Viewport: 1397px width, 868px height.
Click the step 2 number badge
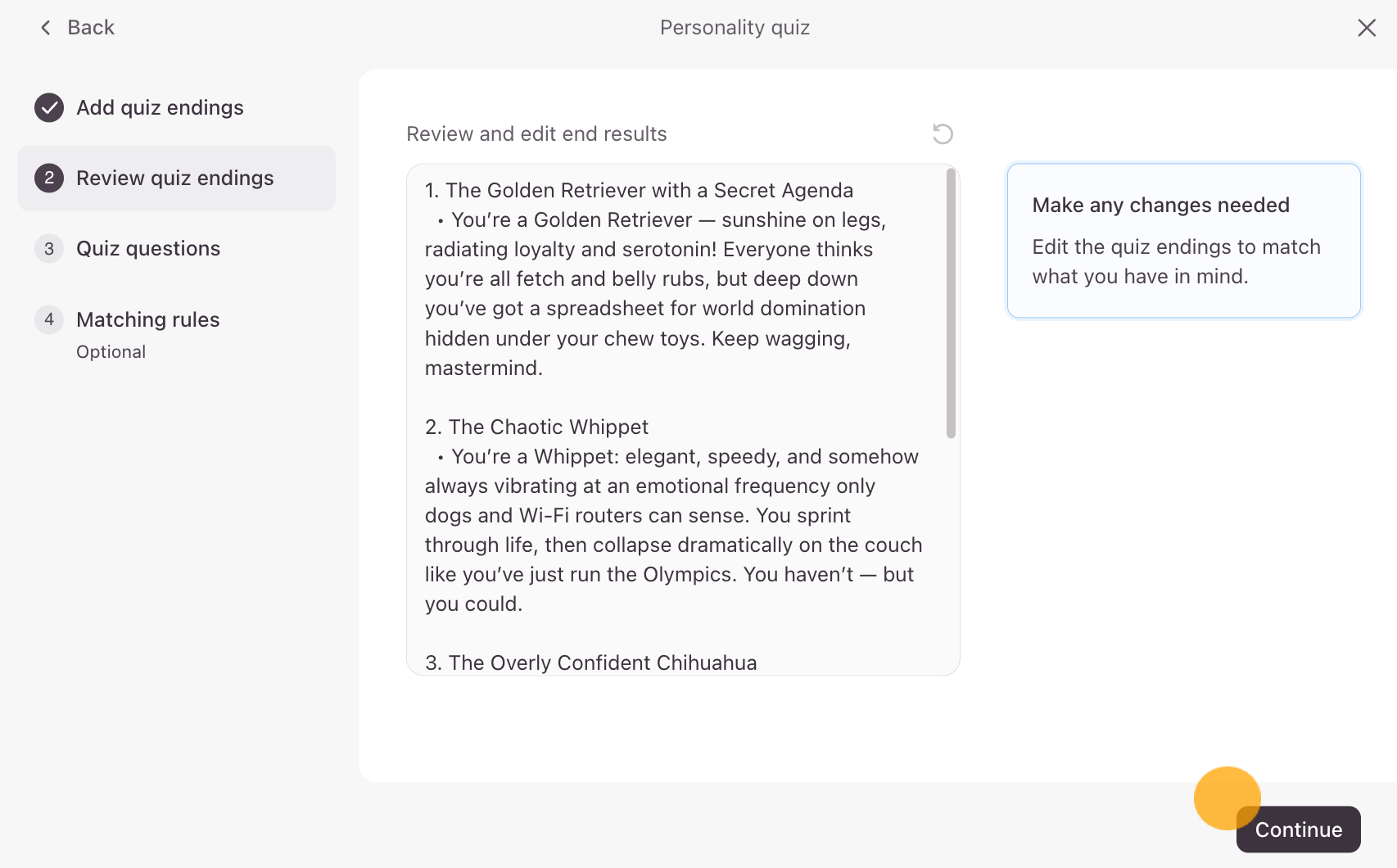pyautogui.click(x=49, y=178)
